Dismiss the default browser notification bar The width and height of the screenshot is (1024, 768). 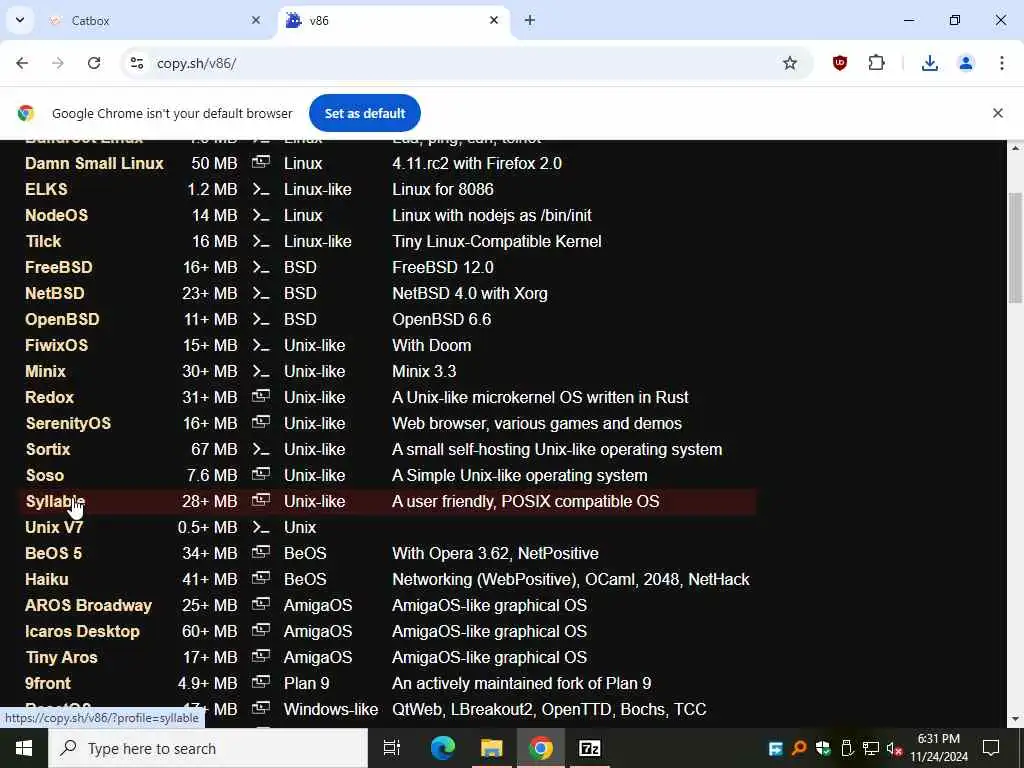tap(997, 113)
